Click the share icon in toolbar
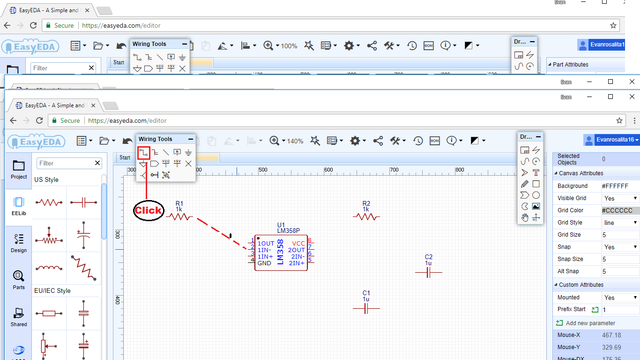Viewport: 640px width, 360px height. 378,141
